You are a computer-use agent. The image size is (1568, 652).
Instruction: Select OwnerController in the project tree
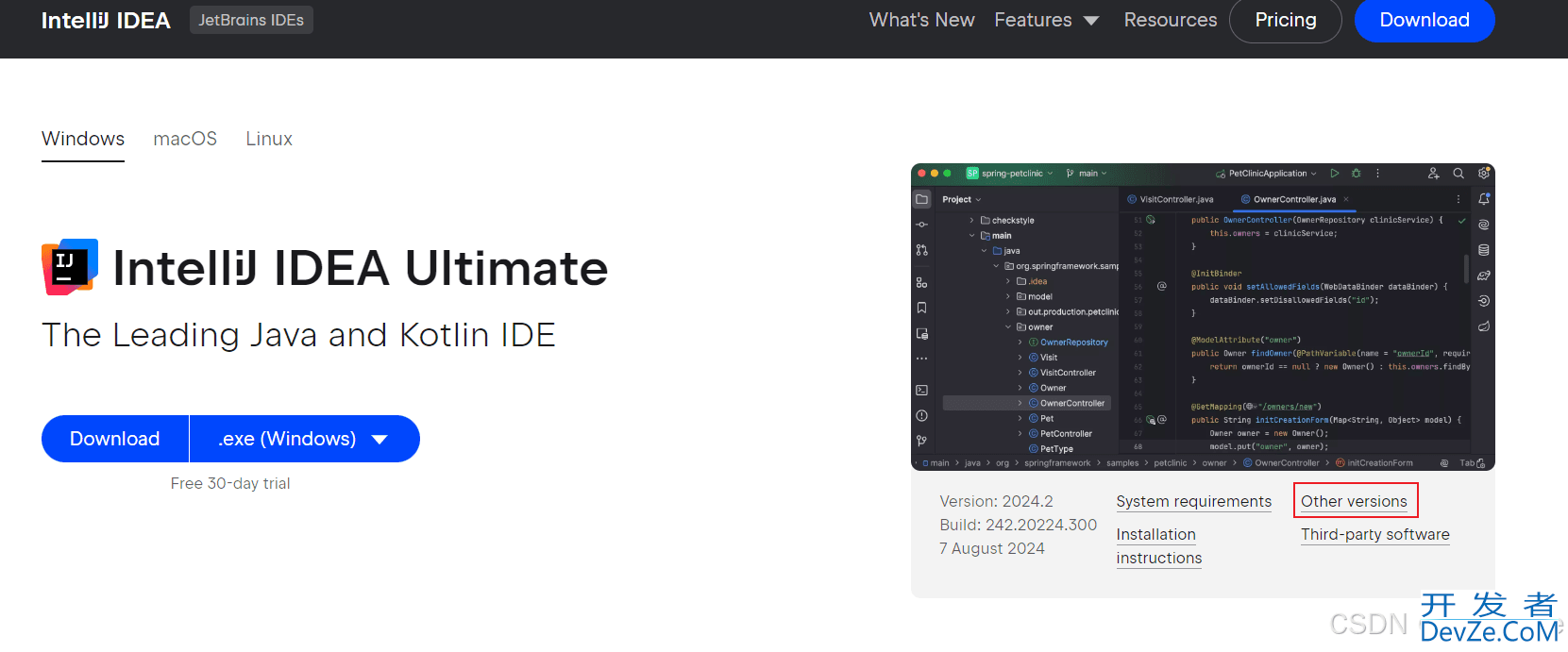point(1027,403)
